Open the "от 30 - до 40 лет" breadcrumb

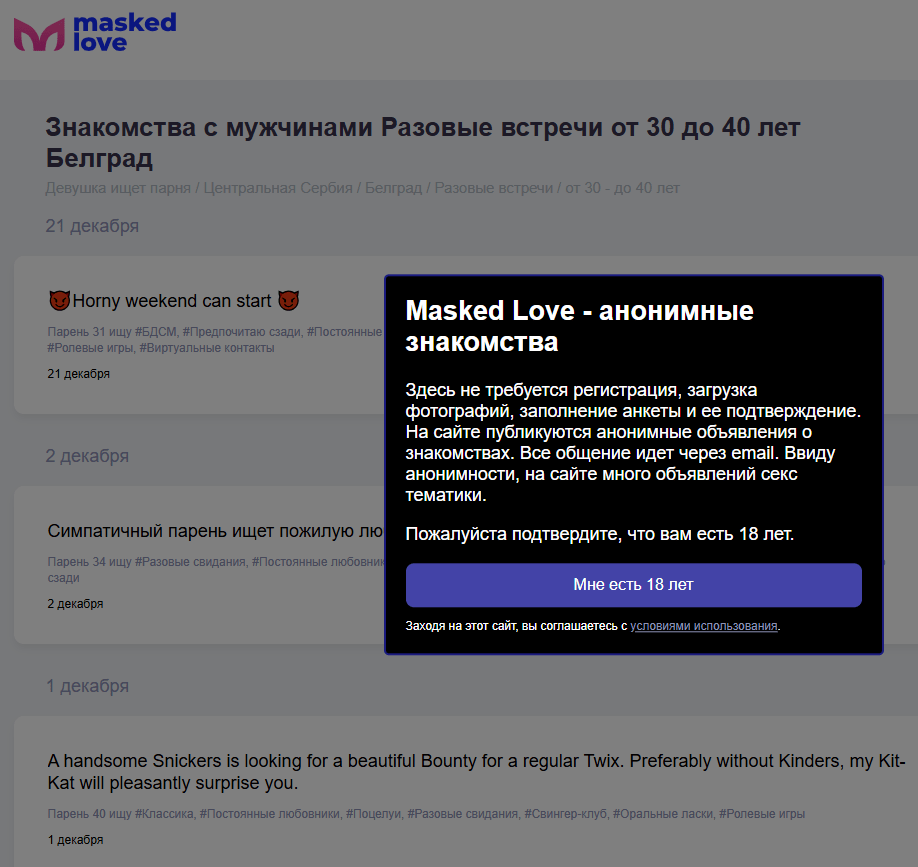[623, 188]
